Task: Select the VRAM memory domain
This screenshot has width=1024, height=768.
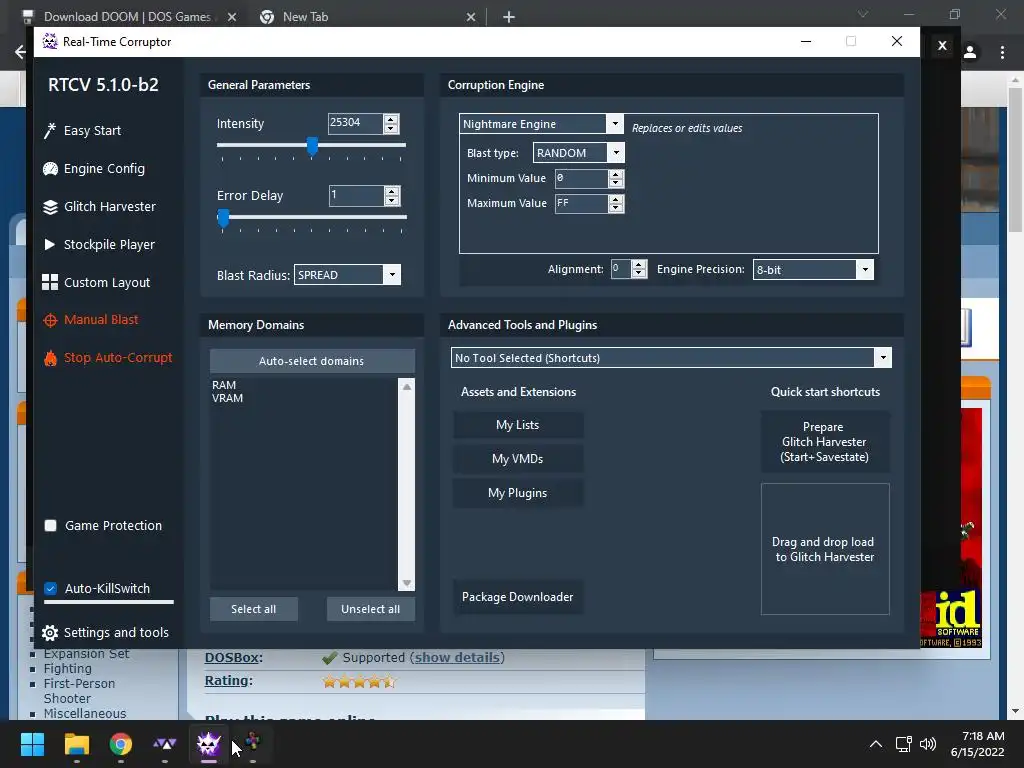Action: pos(227,398)
